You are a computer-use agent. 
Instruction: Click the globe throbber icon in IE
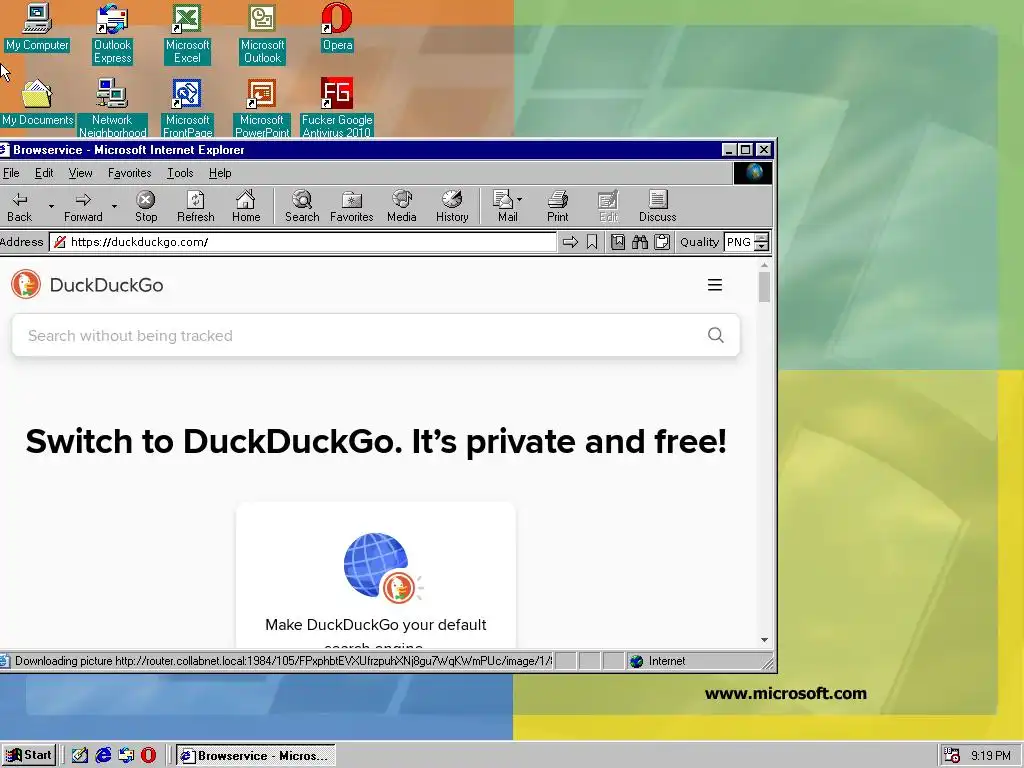coord(753,173)
